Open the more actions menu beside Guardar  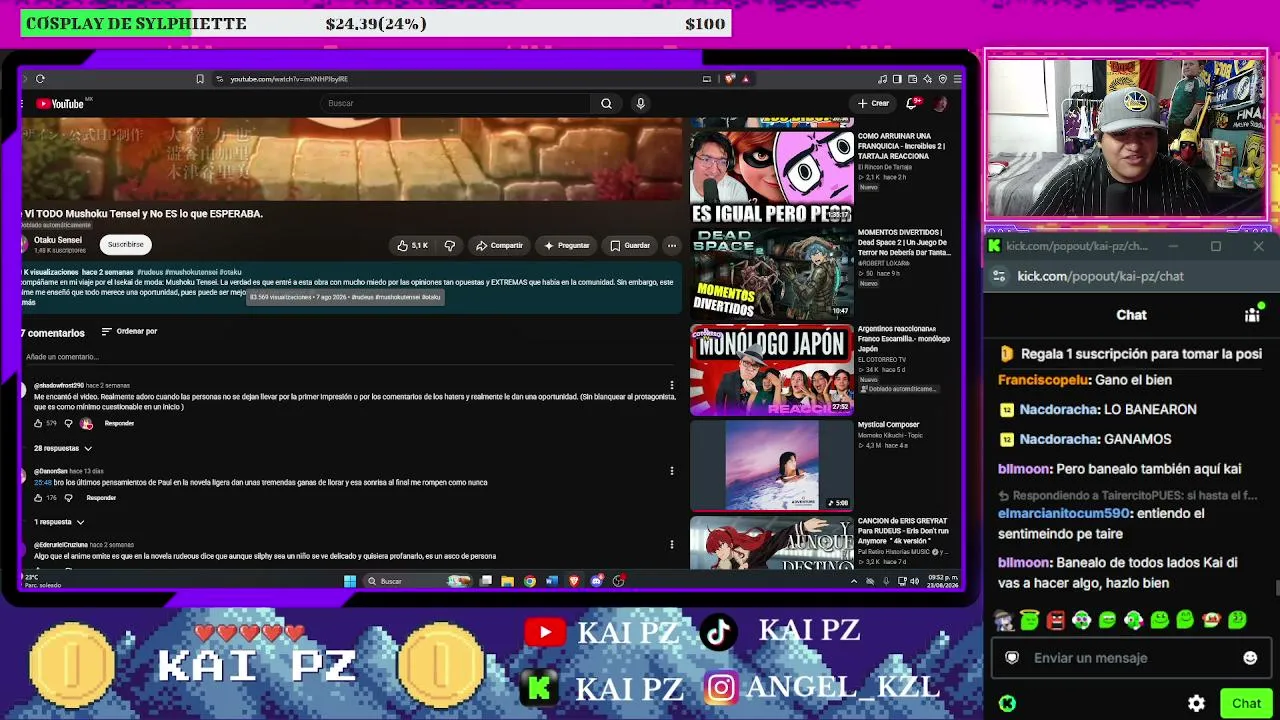coord(672,245)
